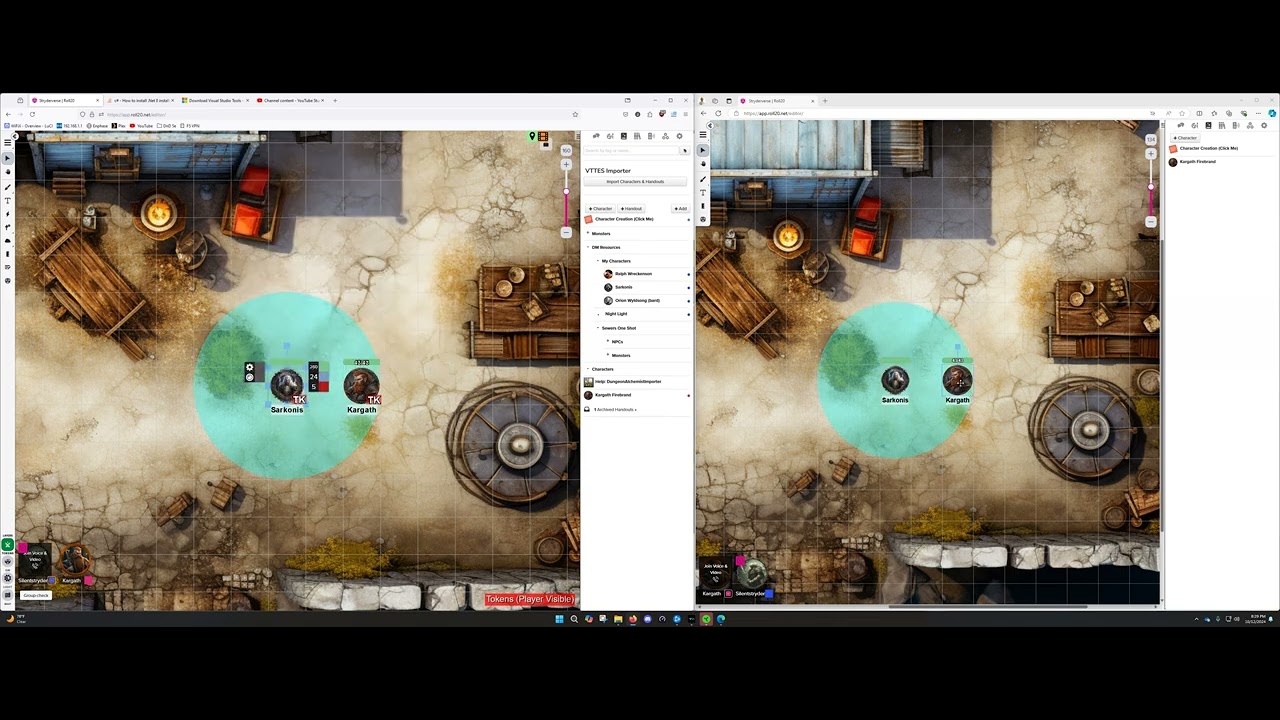
Task: Open Collections tab in left window sidebar
Action: (x=665, y=136)
